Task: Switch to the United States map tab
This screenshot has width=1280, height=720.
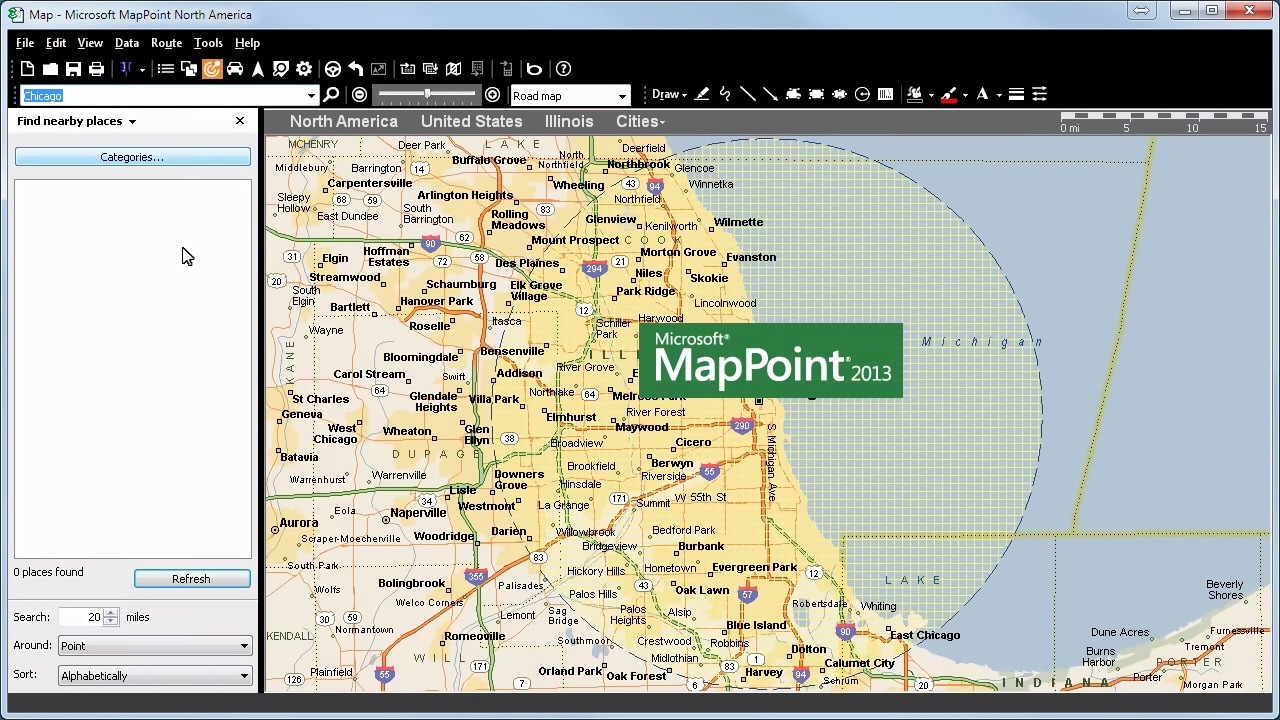Action: coord(471,121)
